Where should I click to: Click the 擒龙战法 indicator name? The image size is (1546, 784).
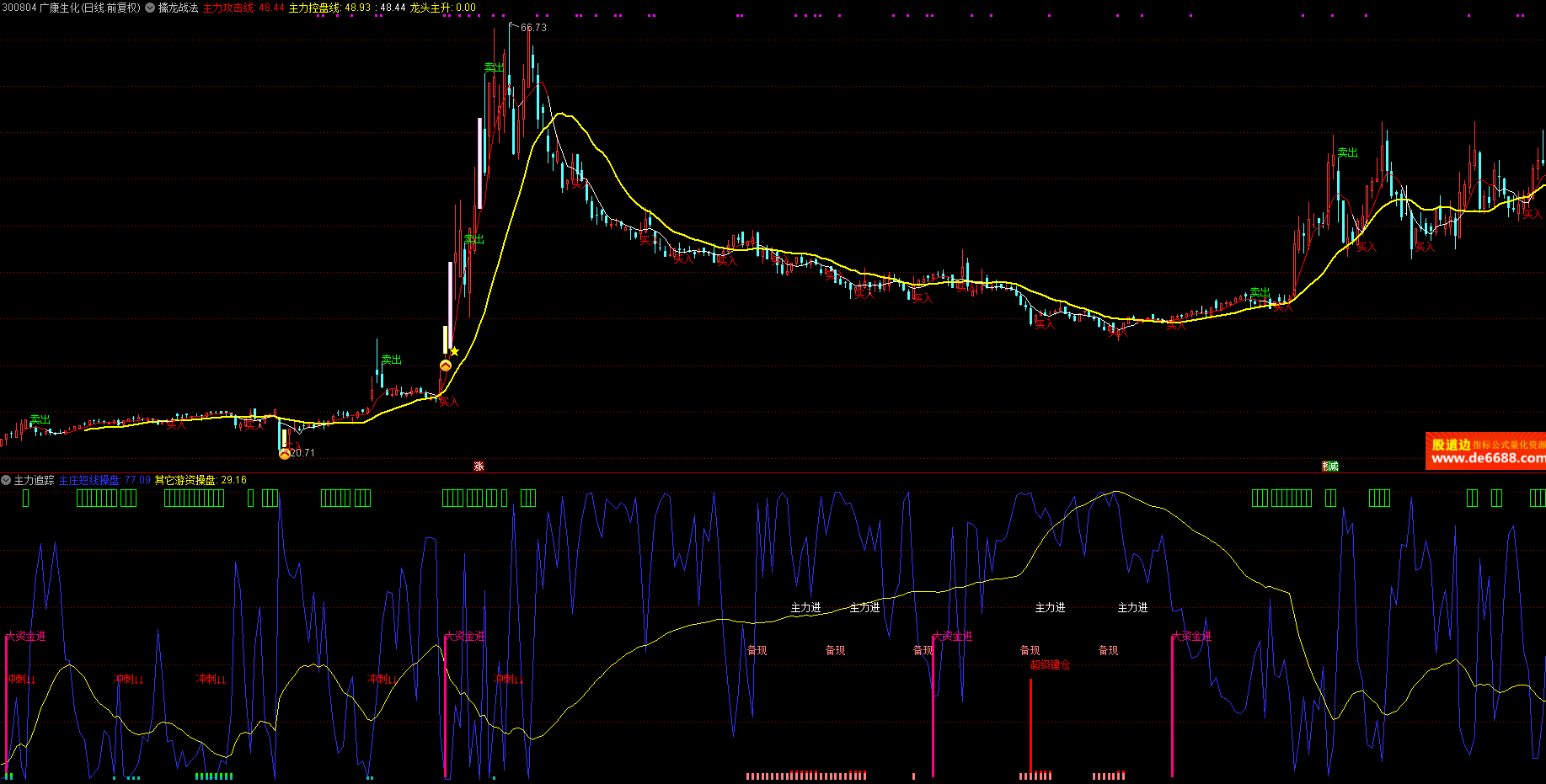pyautogui.click(x=179, y=8)
